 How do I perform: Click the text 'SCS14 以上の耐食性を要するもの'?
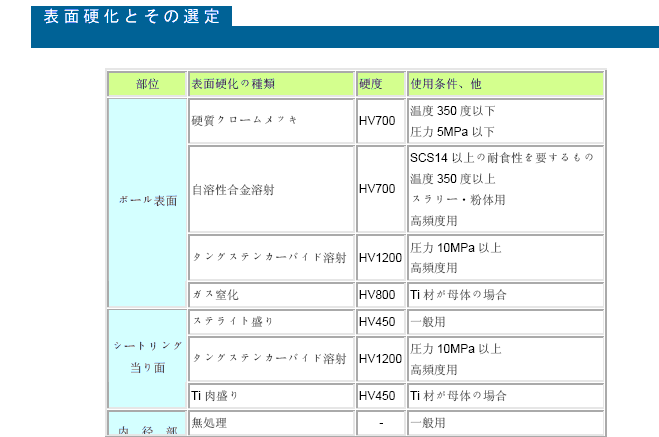tap(502, 158)
